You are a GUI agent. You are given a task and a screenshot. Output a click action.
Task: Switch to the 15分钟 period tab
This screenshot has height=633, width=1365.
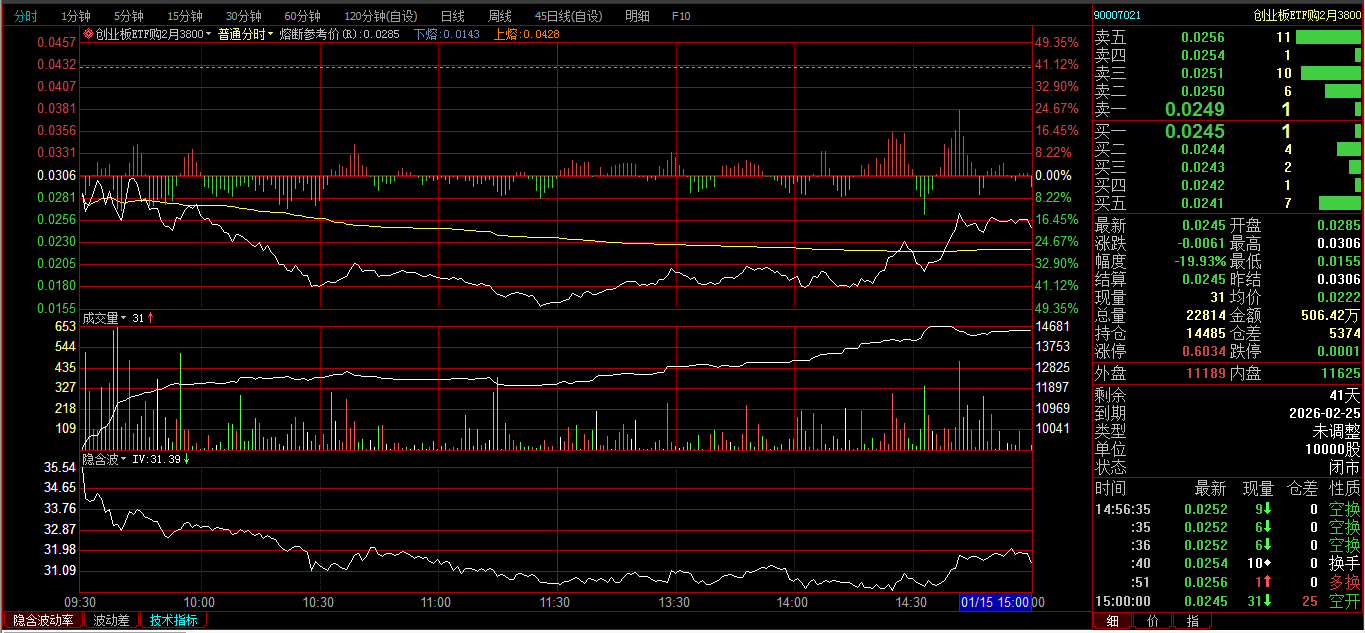point(184,16)
